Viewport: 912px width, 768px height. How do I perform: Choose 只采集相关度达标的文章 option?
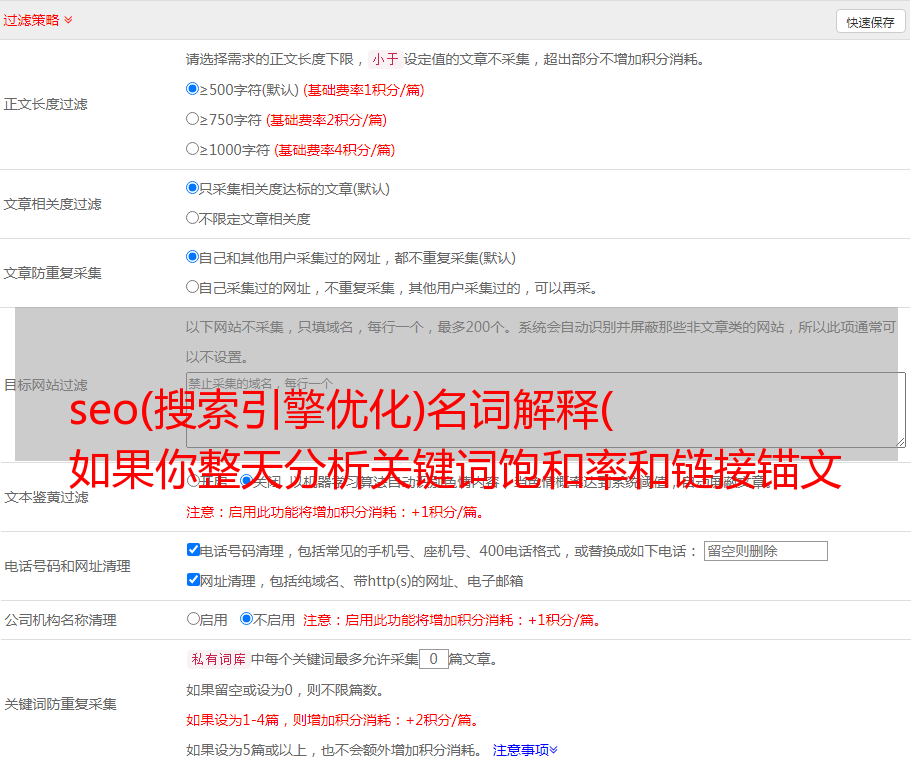[x=193, y=188]
